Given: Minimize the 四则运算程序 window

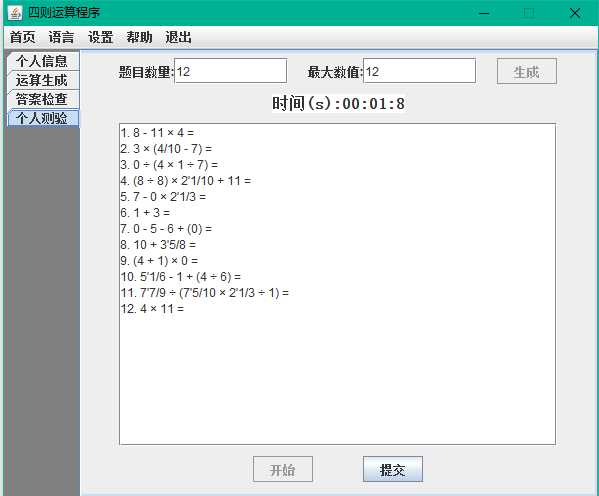Looking at the screenshot, I should tap(484, 13).
